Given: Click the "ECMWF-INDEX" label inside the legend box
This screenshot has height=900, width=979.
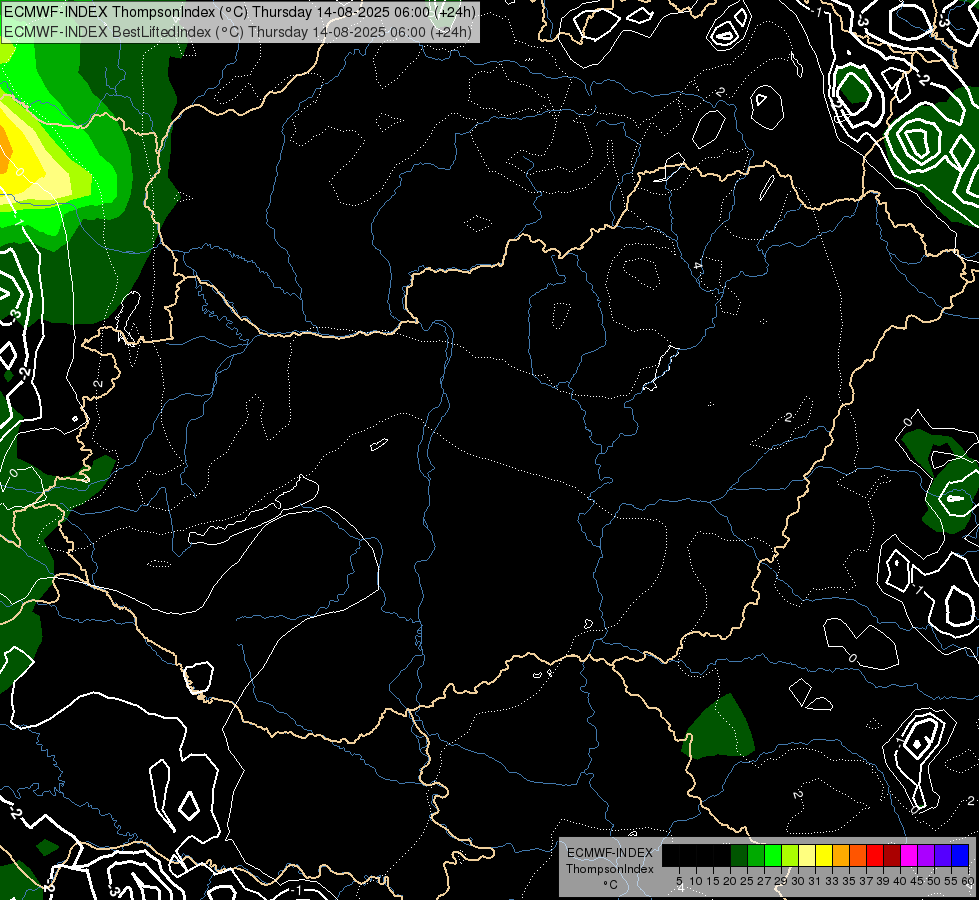Looking at the screenshot, I should coord(610,853).
